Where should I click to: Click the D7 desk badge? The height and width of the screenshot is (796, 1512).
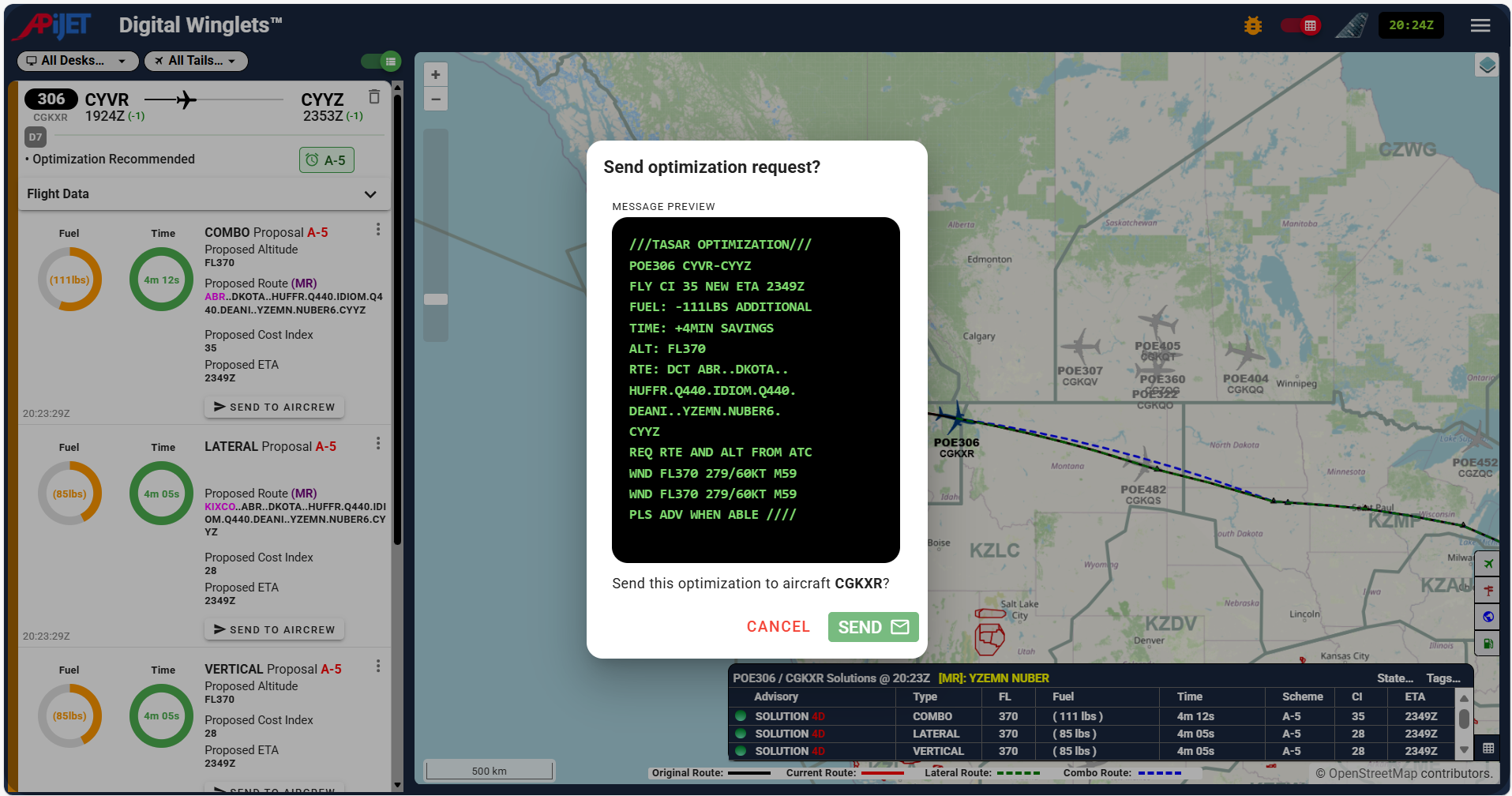pos(36,137)
